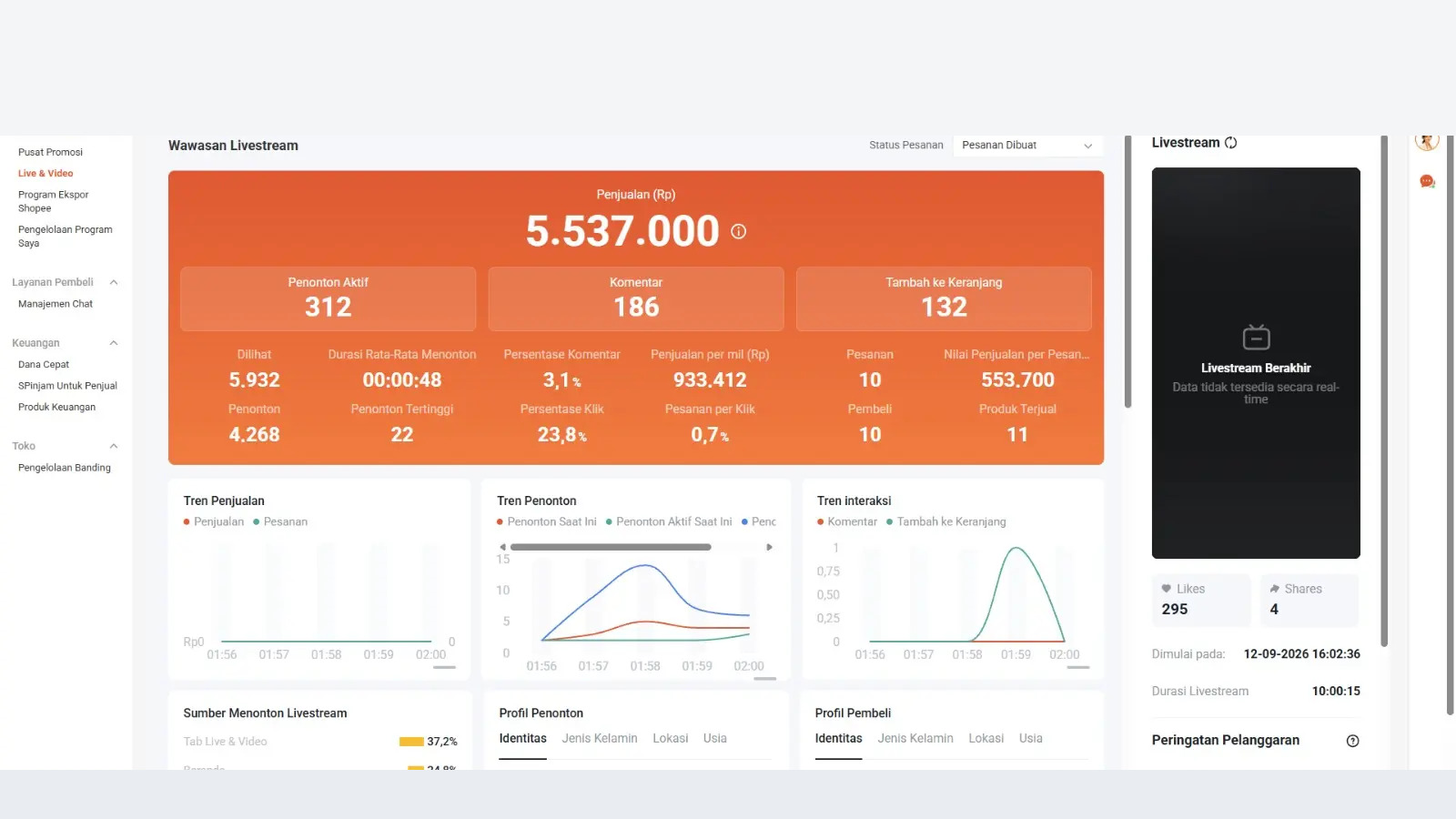Collapse the Toko sidebar section

click(114, 446)
